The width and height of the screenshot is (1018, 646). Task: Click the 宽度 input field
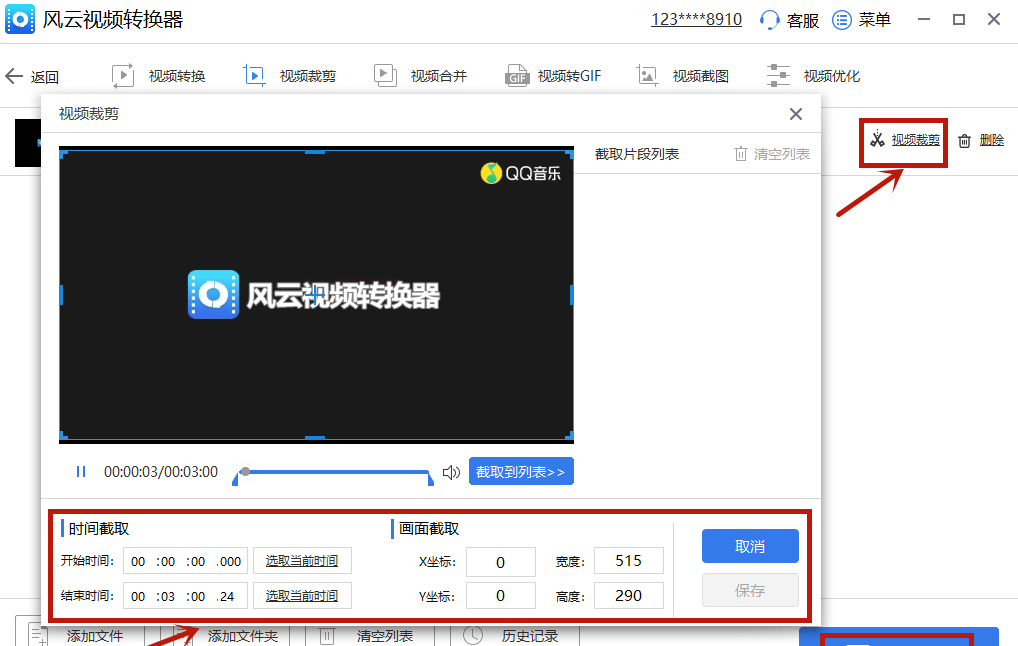(x=628, y=560)
